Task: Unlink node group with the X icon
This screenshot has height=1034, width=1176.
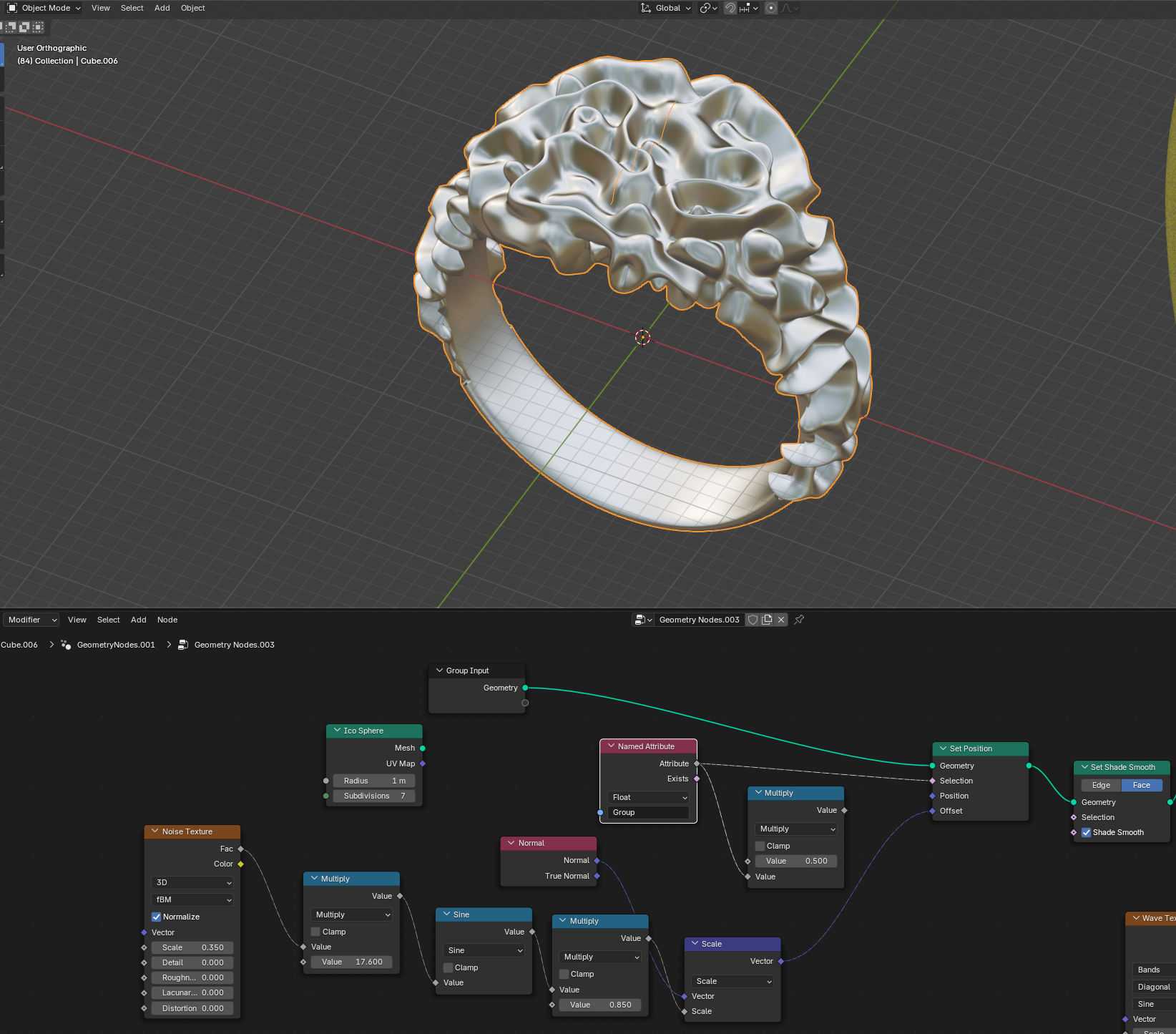Action: [x=781, y=620]
